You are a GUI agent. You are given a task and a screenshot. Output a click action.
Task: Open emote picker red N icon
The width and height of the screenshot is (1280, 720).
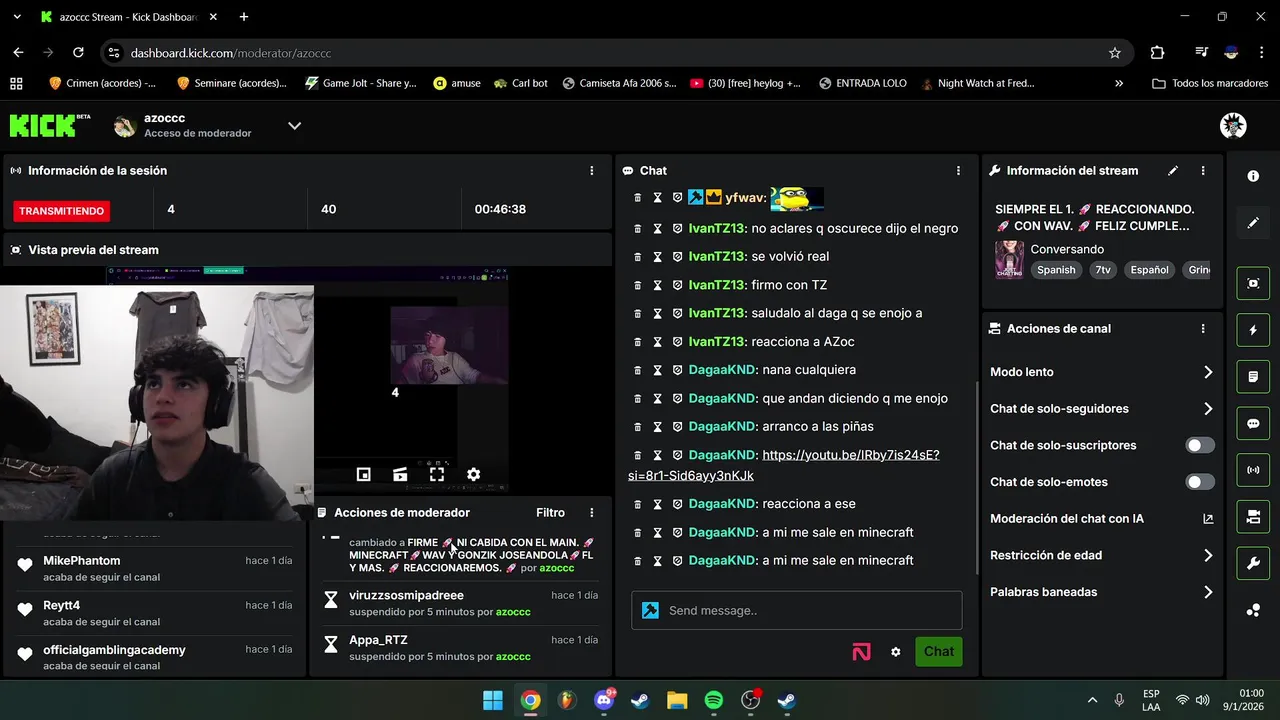point(861,652)
